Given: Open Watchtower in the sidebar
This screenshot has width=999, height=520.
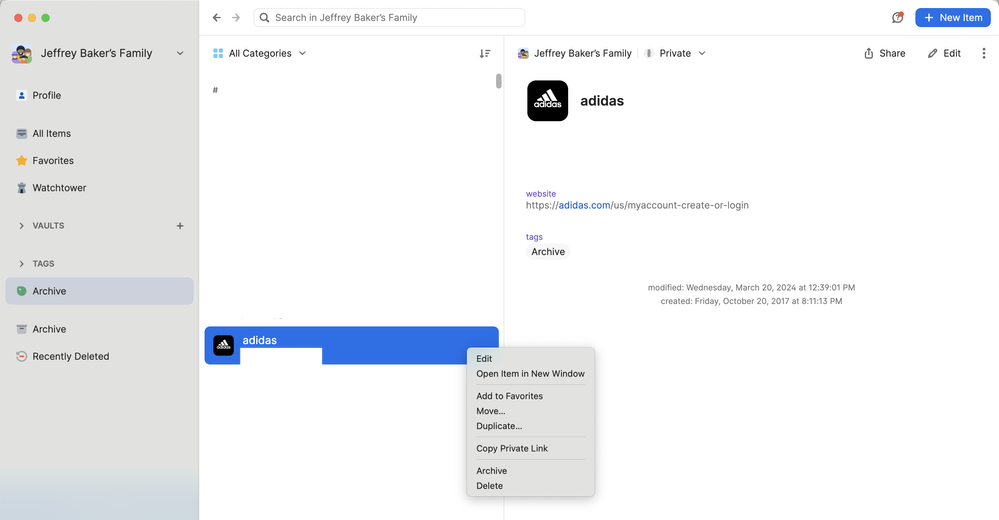Looking at the screenshot, I should click(x=59, y=188).
